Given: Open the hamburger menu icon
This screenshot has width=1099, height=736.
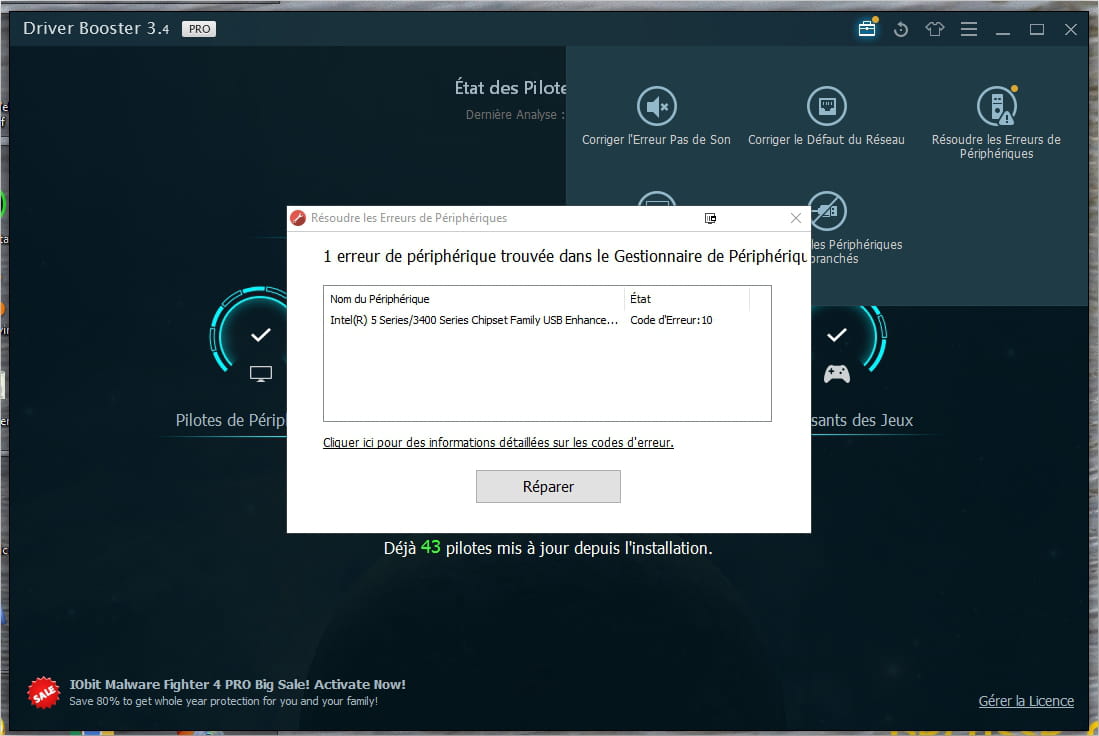Looking at the screenshot, I should (x=969, y=29).
